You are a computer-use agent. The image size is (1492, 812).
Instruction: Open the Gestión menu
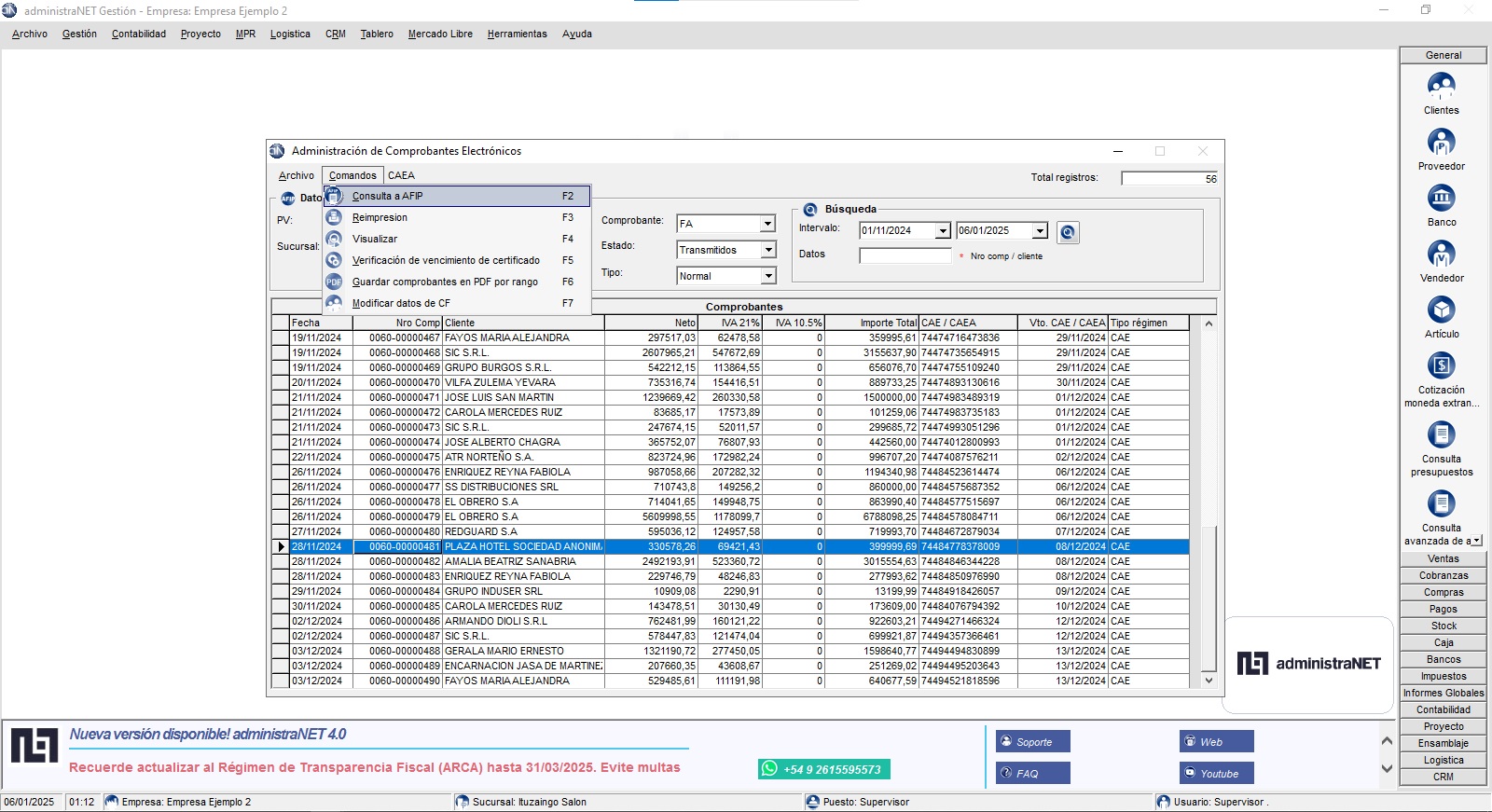click(79, 34)
